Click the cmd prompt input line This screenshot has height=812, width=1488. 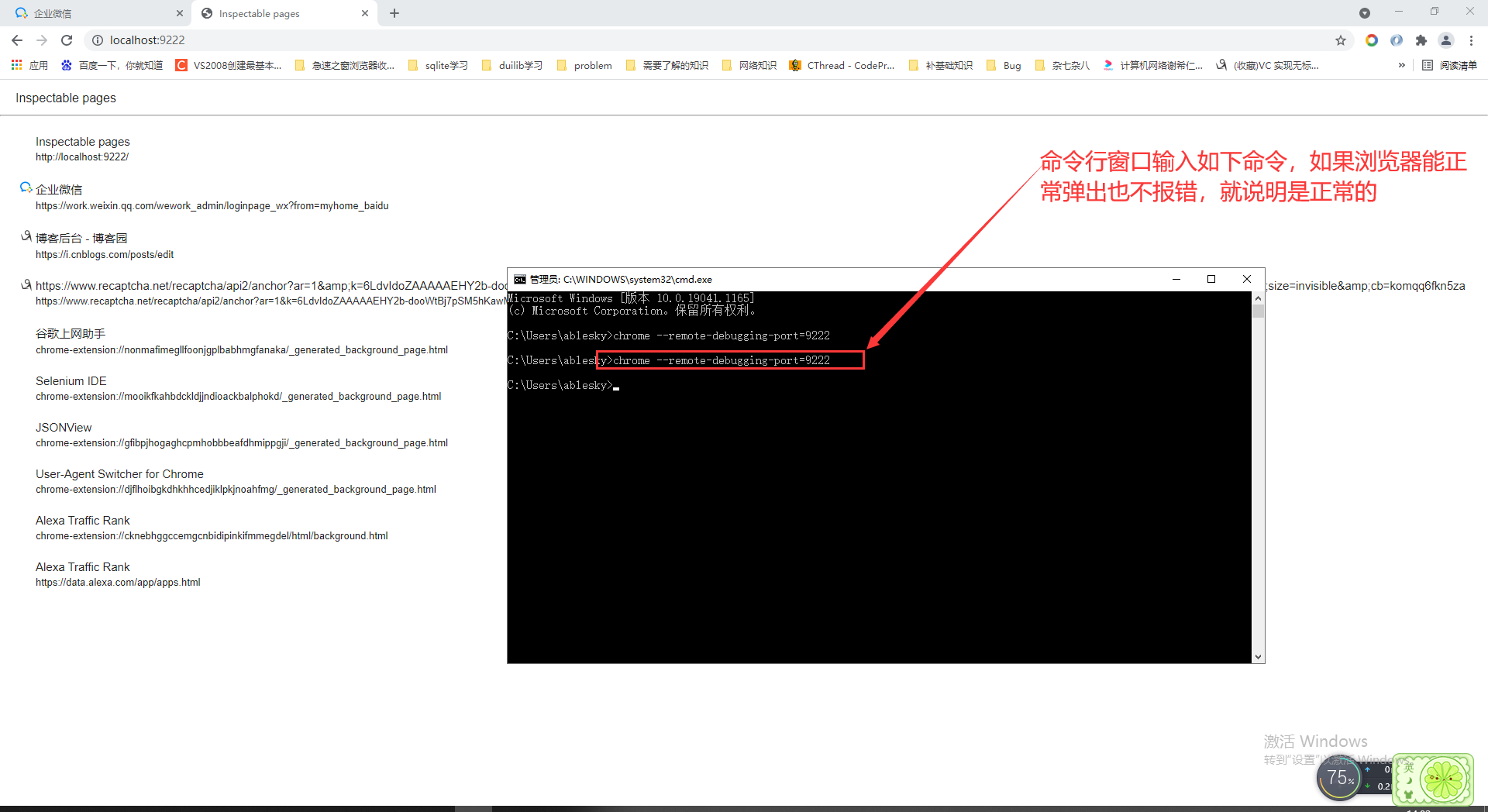(563, 385)
